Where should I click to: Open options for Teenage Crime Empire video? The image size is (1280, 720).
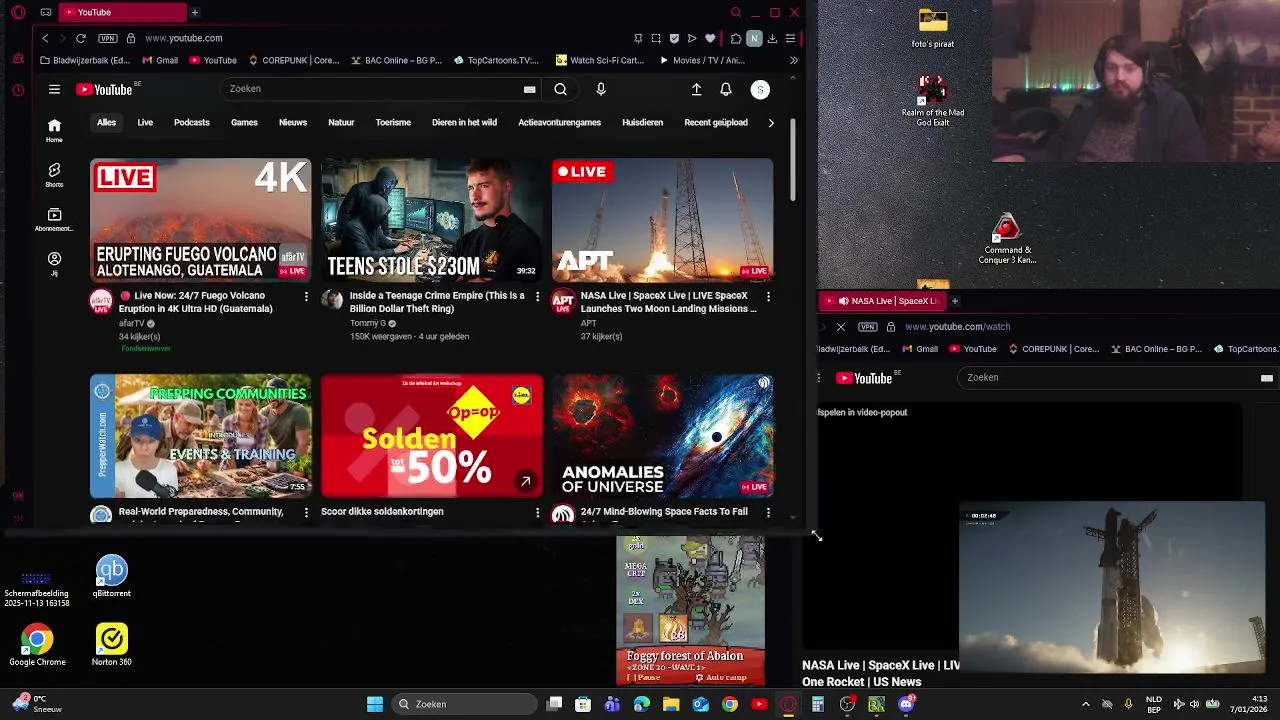537,297
